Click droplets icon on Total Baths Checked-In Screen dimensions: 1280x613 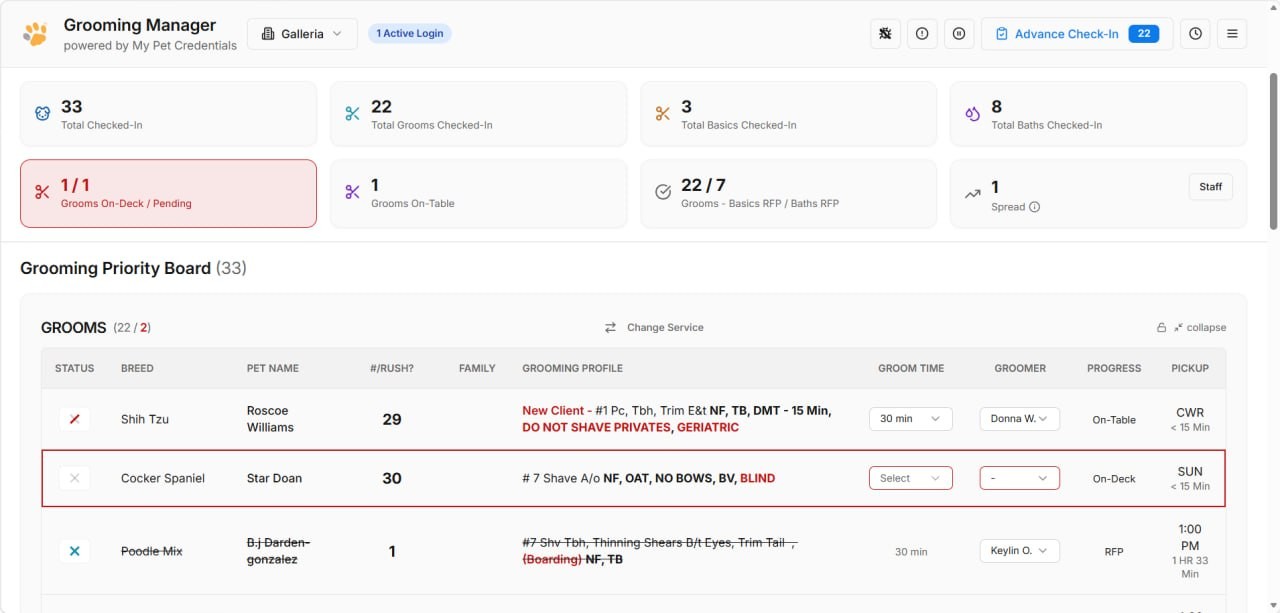pyautogui.click(x=972, y=114)
